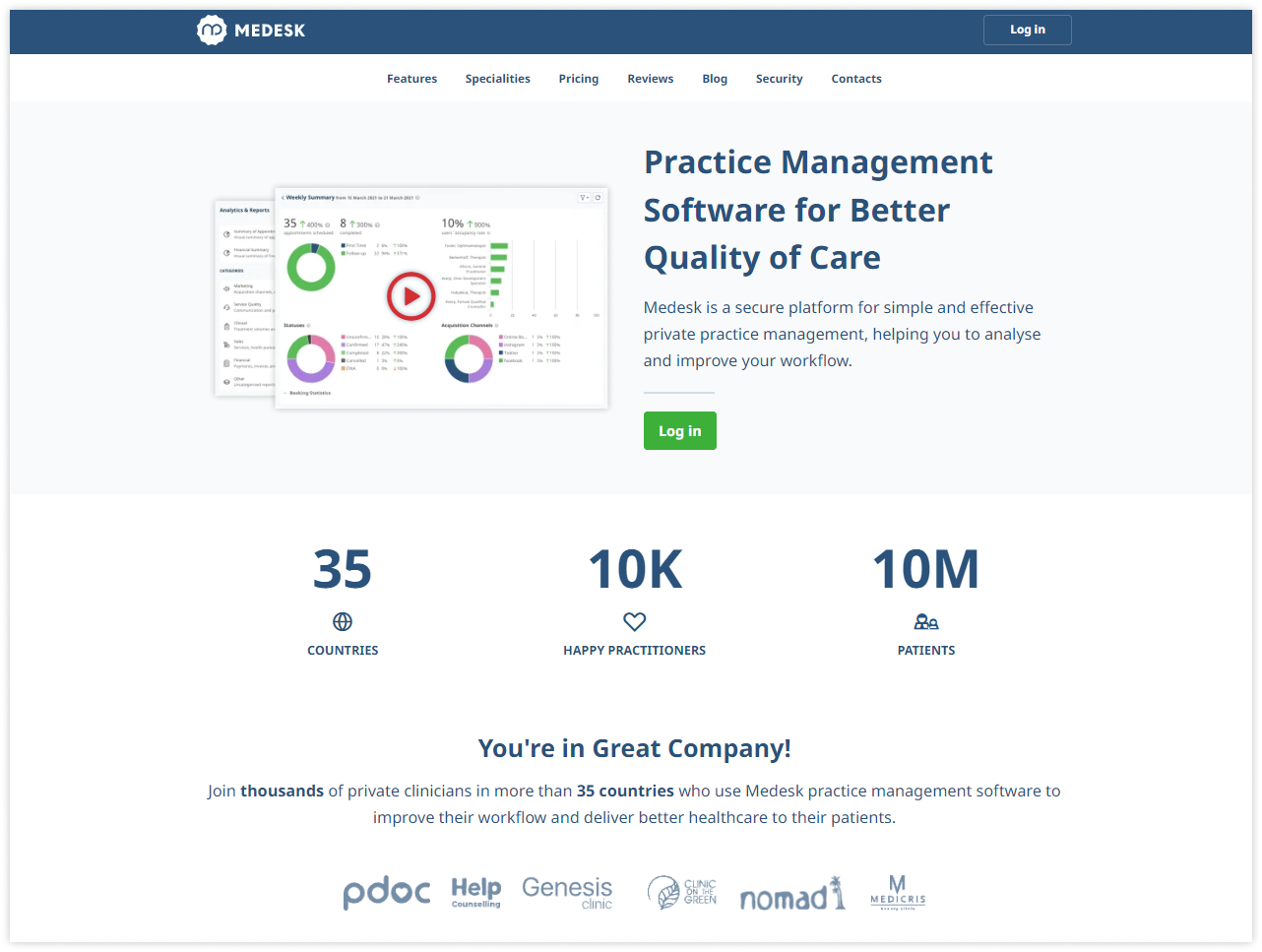Viewport: 1262px width, 952px height.
Task: Click the Log in button in header
Action: [1027, 30]
